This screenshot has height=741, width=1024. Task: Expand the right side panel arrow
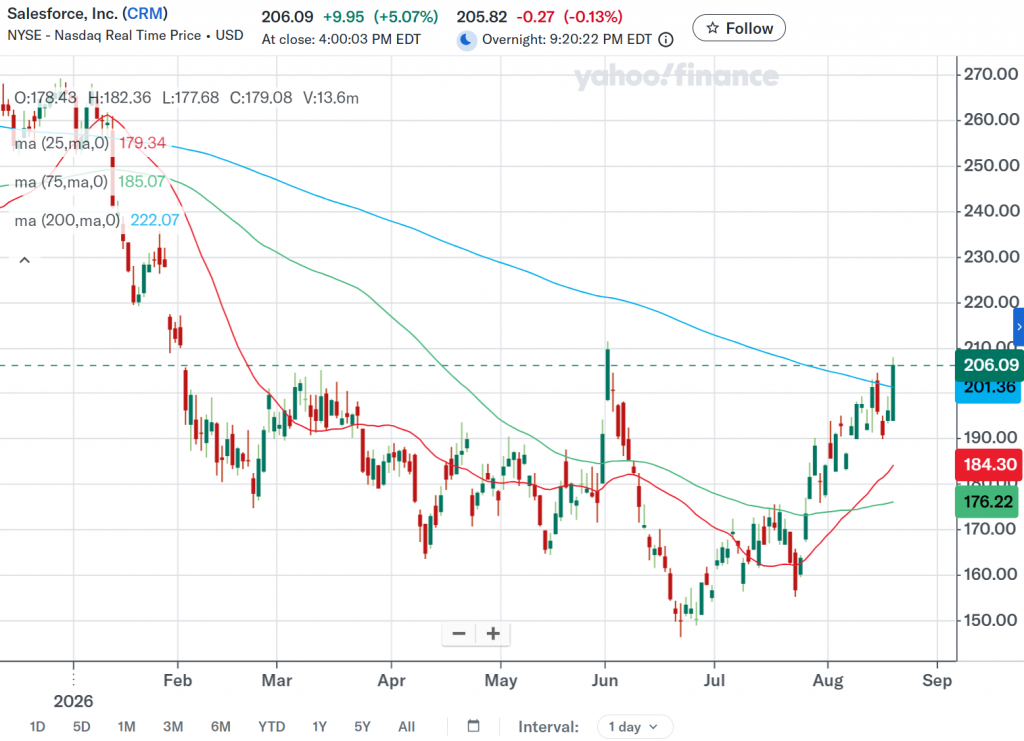[x=1019, y=327]
